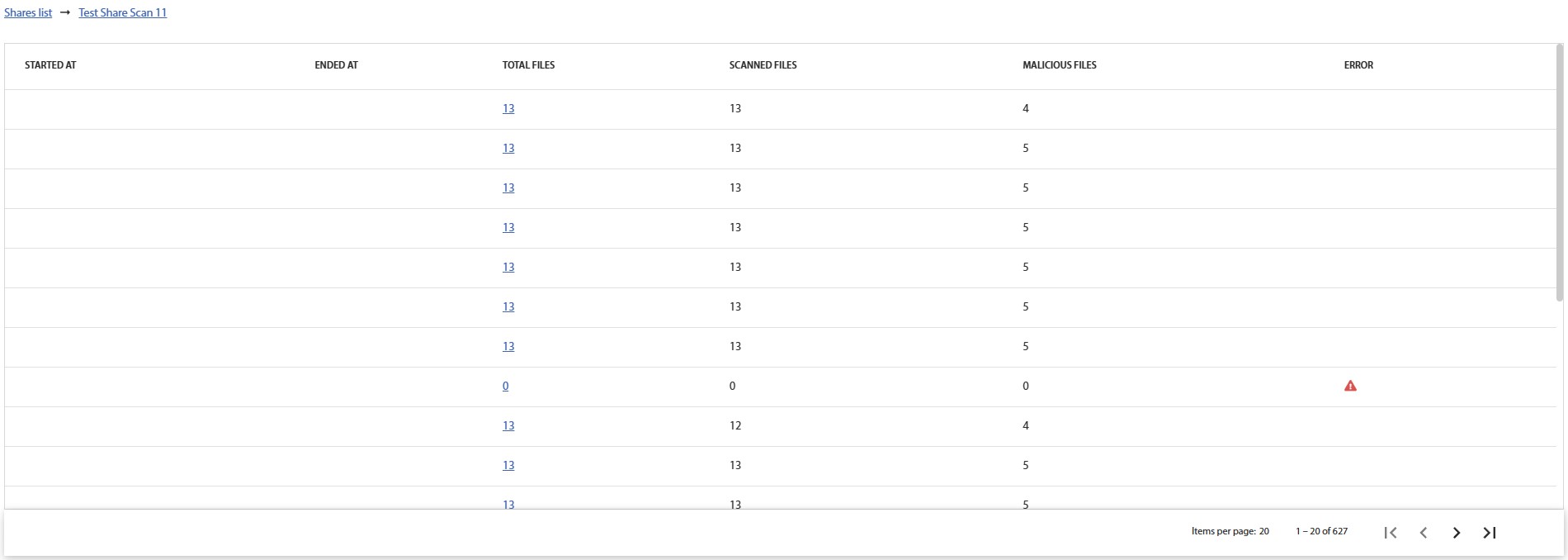Open the total files link showing 0

coord(505,386)
